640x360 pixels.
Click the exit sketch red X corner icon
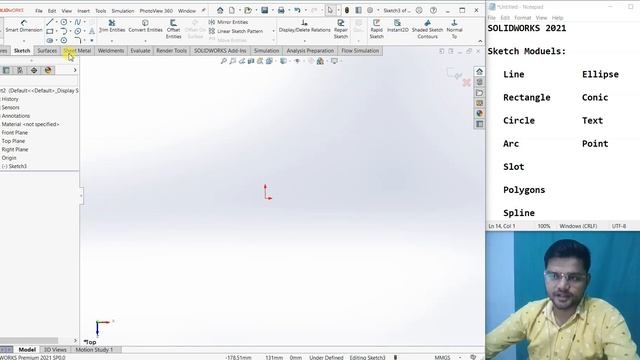467,83
